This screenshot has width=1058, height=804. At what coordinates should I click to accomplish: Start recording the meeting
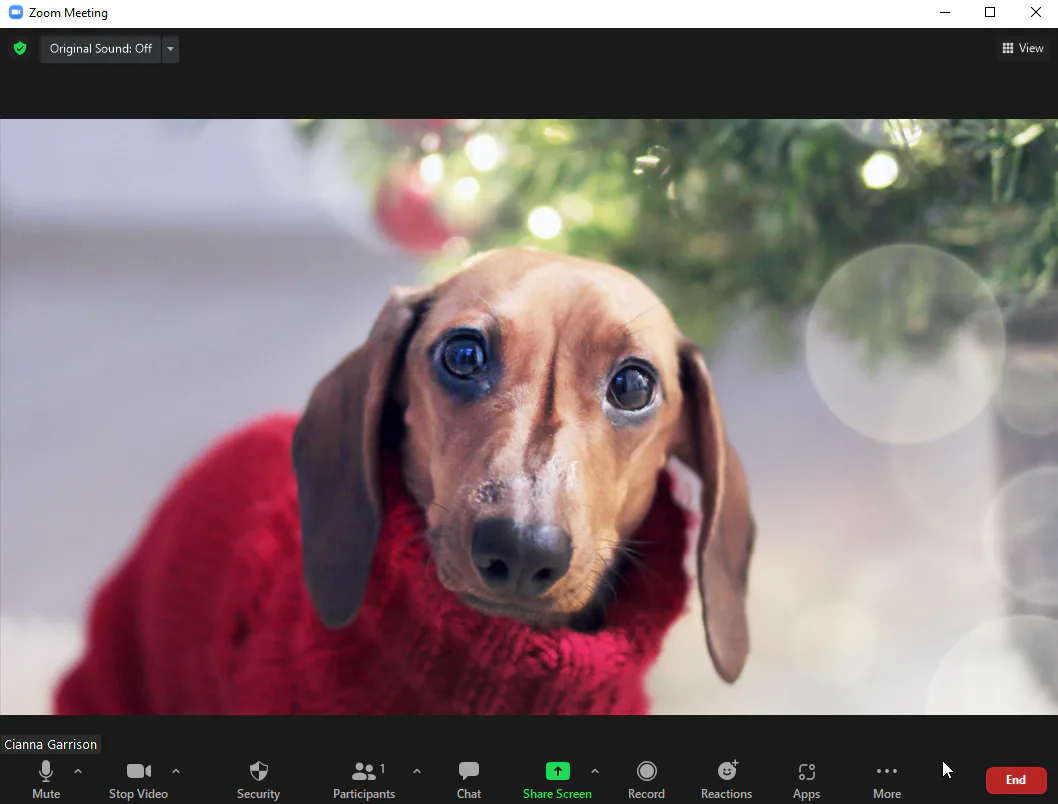[x=646, y=780]
